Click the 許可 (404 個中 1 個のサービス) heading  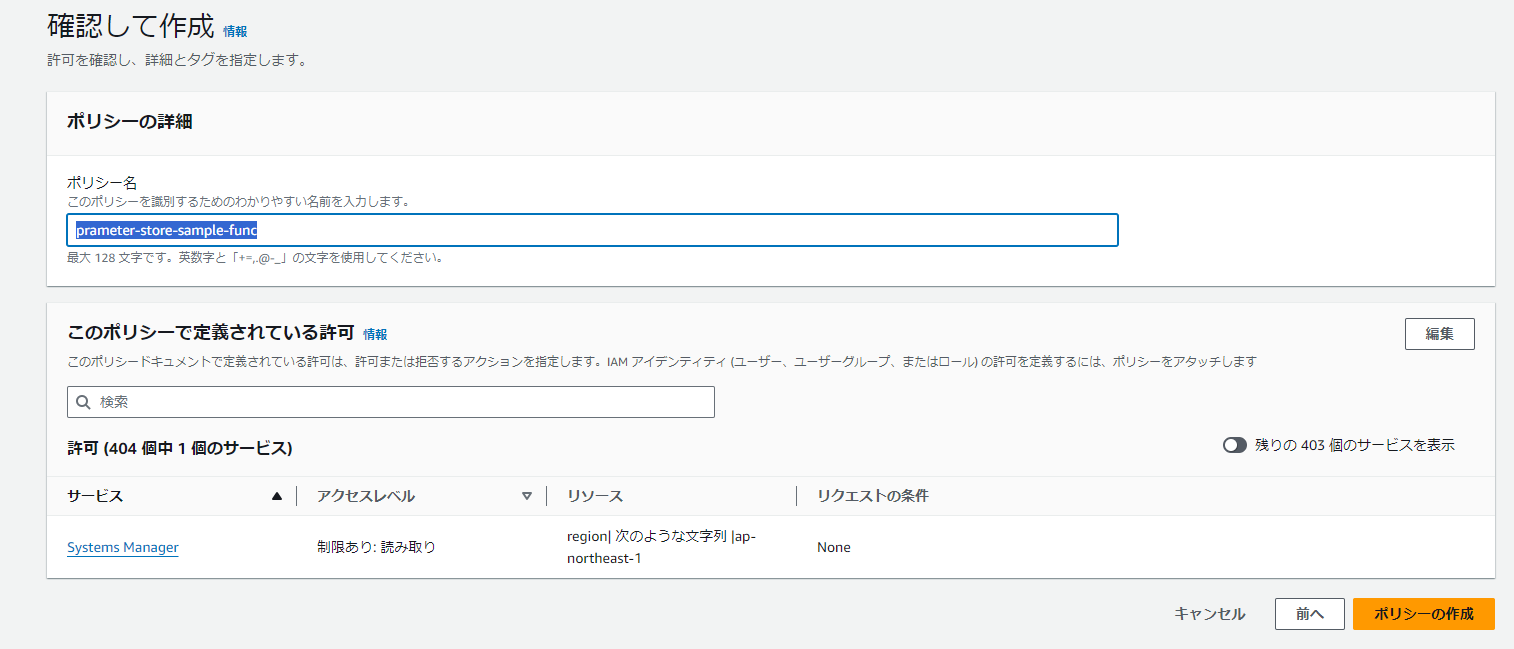tap(179, 448)
